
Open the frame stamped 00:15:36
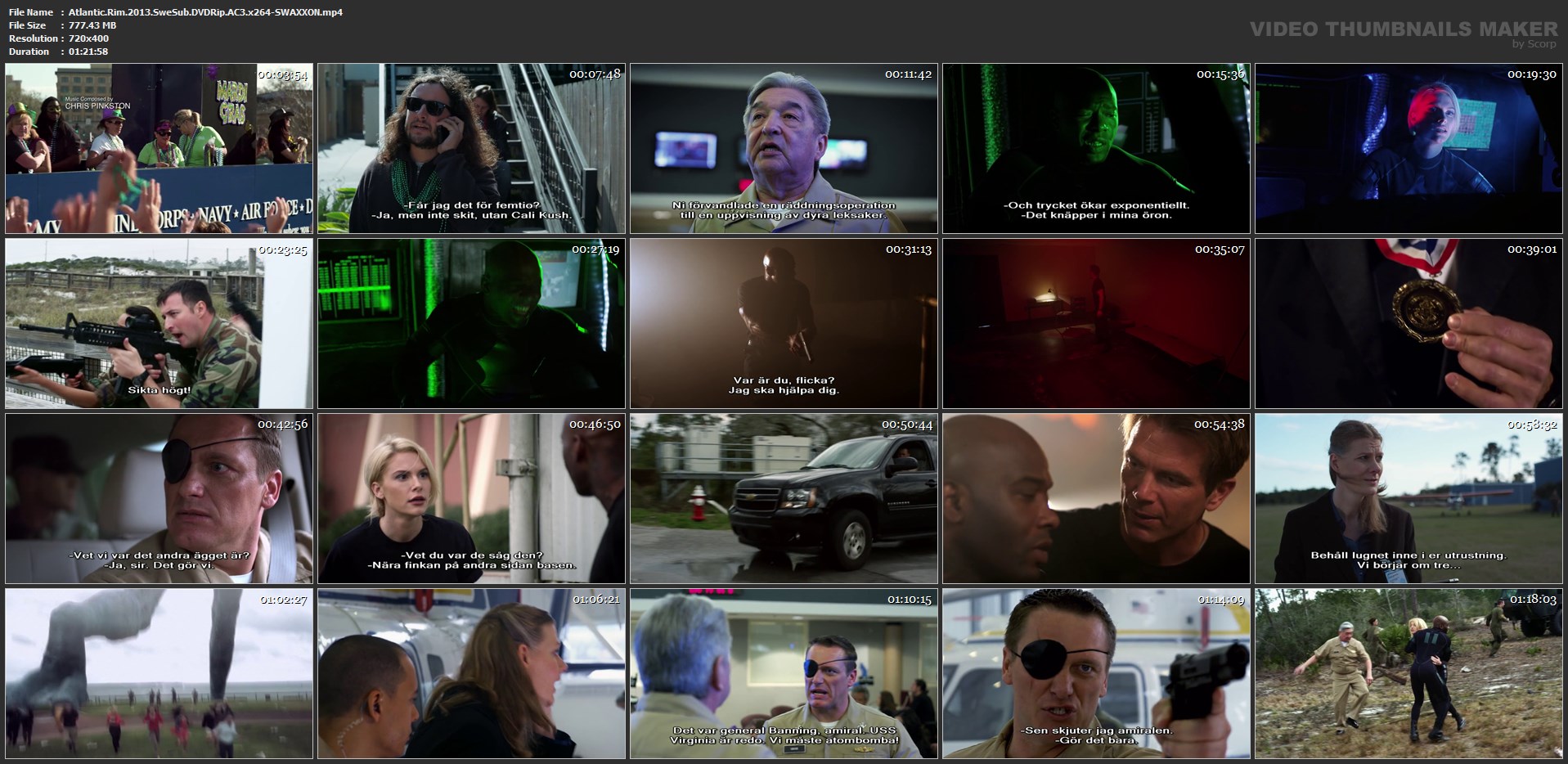pyautogui.click(x=1096, y=148)
